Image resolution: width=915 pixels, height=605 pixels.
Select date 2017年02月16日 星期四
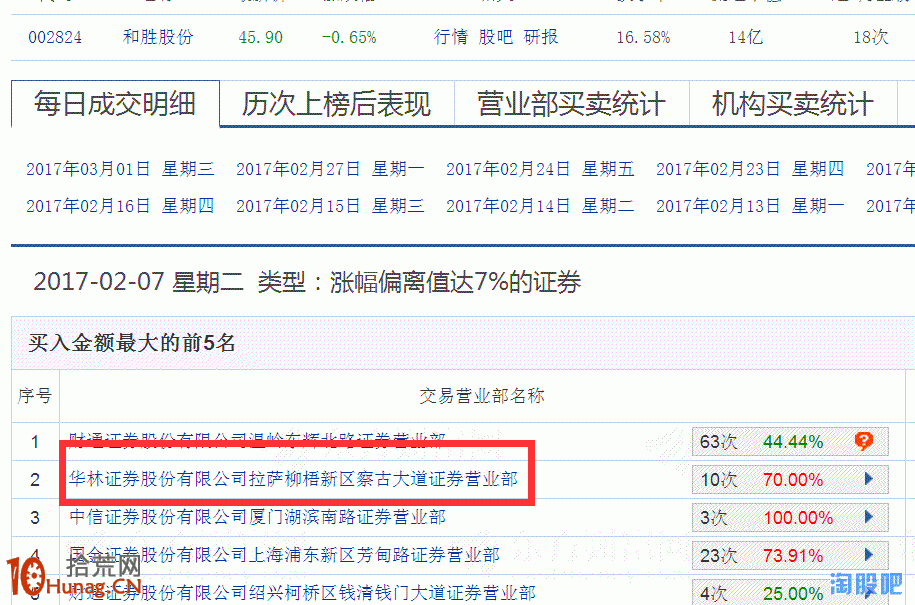(120, 206)
